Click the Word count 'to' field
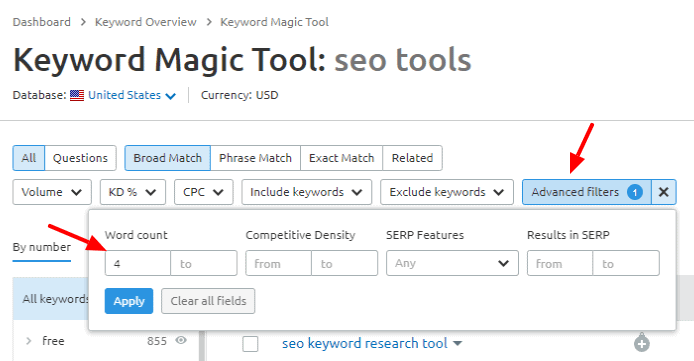Screen dimensions: 694x361 (204, 264)
